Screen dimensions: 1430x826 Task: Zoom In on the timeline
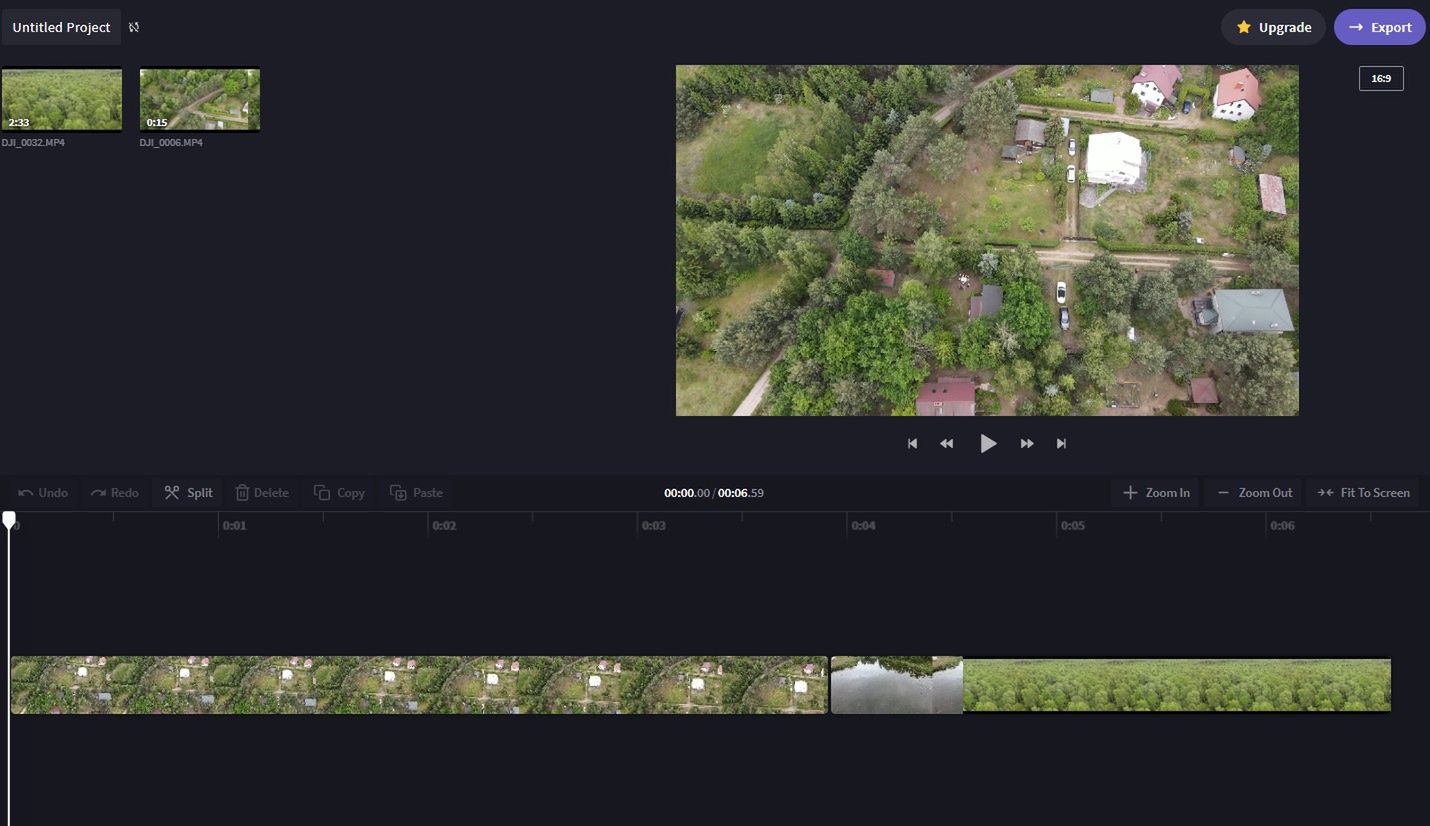(x=1155, y=492)
